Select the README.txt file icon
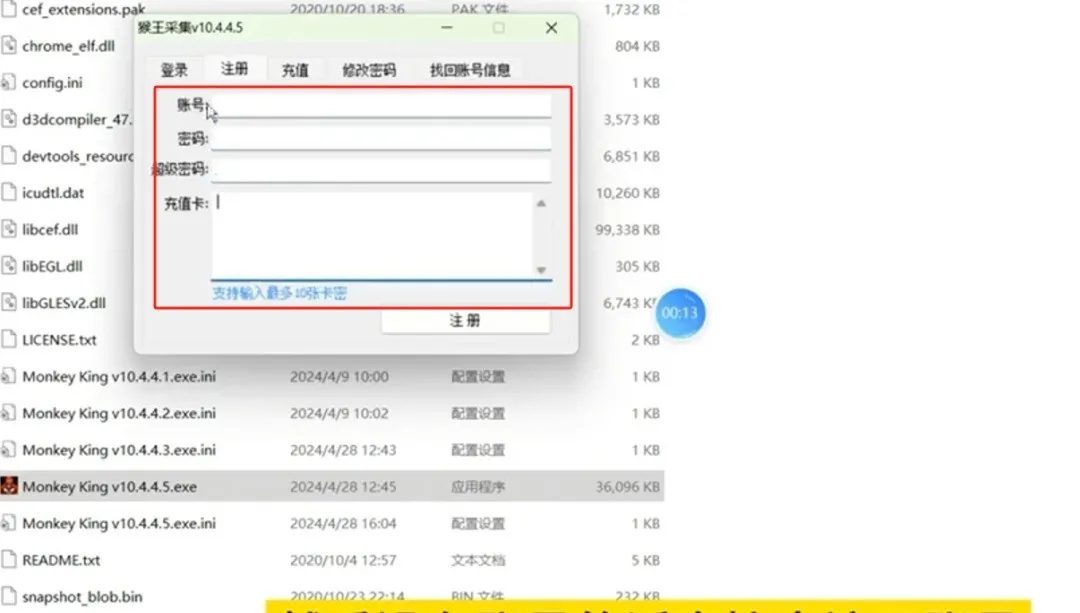This screenshot has height=613, width=1080. click(9, 560)
